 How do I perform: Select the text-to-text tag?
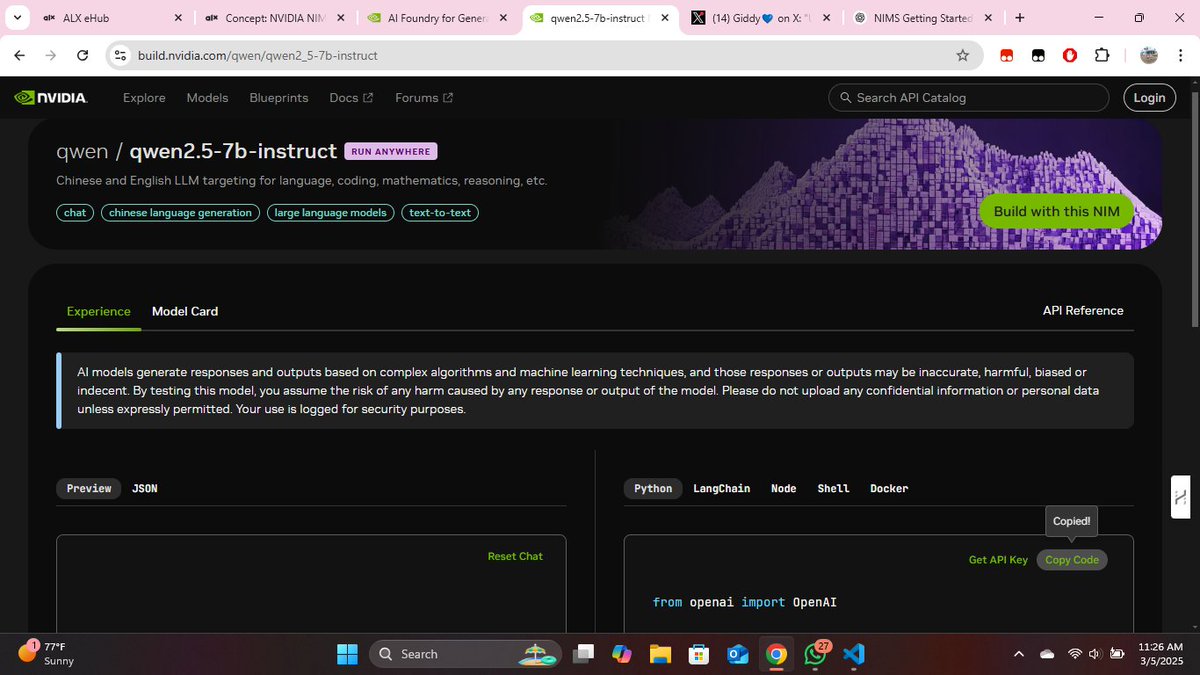coord(440,212)
